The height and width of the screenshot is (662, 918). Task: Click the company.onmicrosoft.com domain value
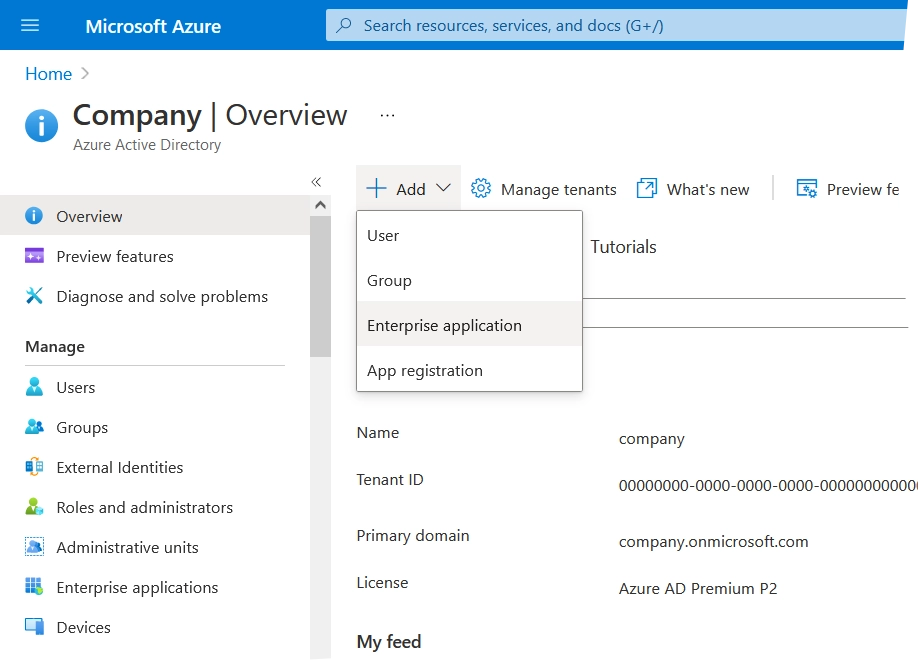click(x=713, y=541)
